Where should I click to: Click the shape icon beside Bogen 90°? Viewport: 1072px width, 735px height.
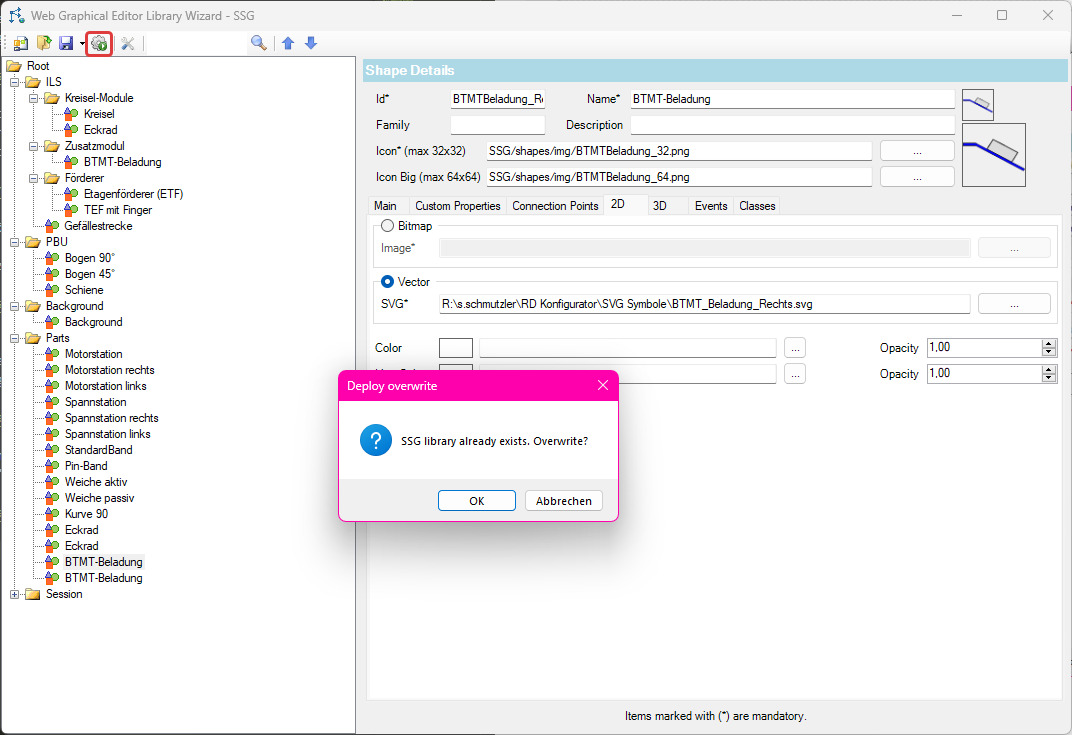point(52,258)
